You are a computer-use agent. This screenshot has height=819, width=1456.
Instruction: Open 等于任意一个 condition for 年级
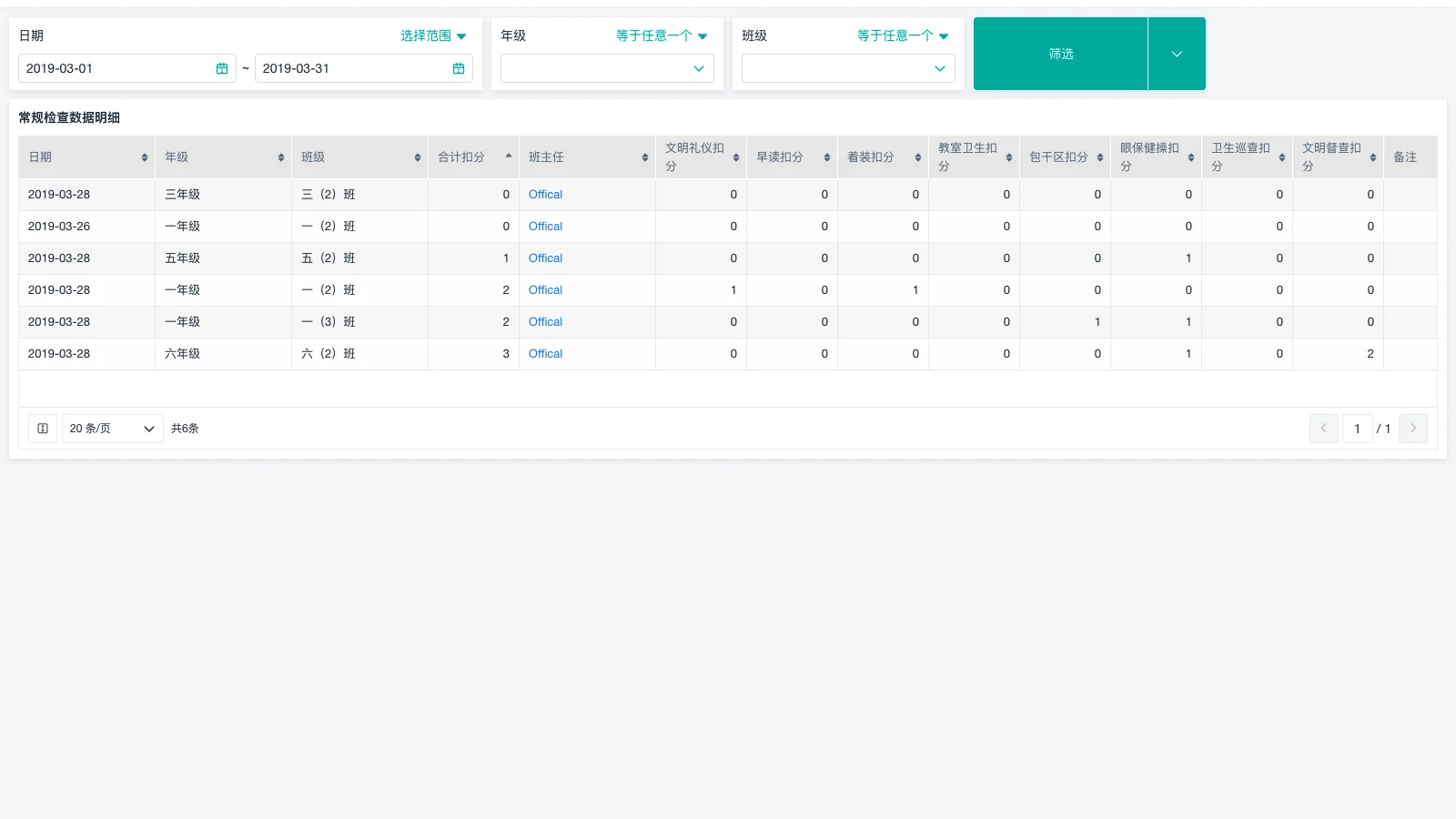coord(661,35)
